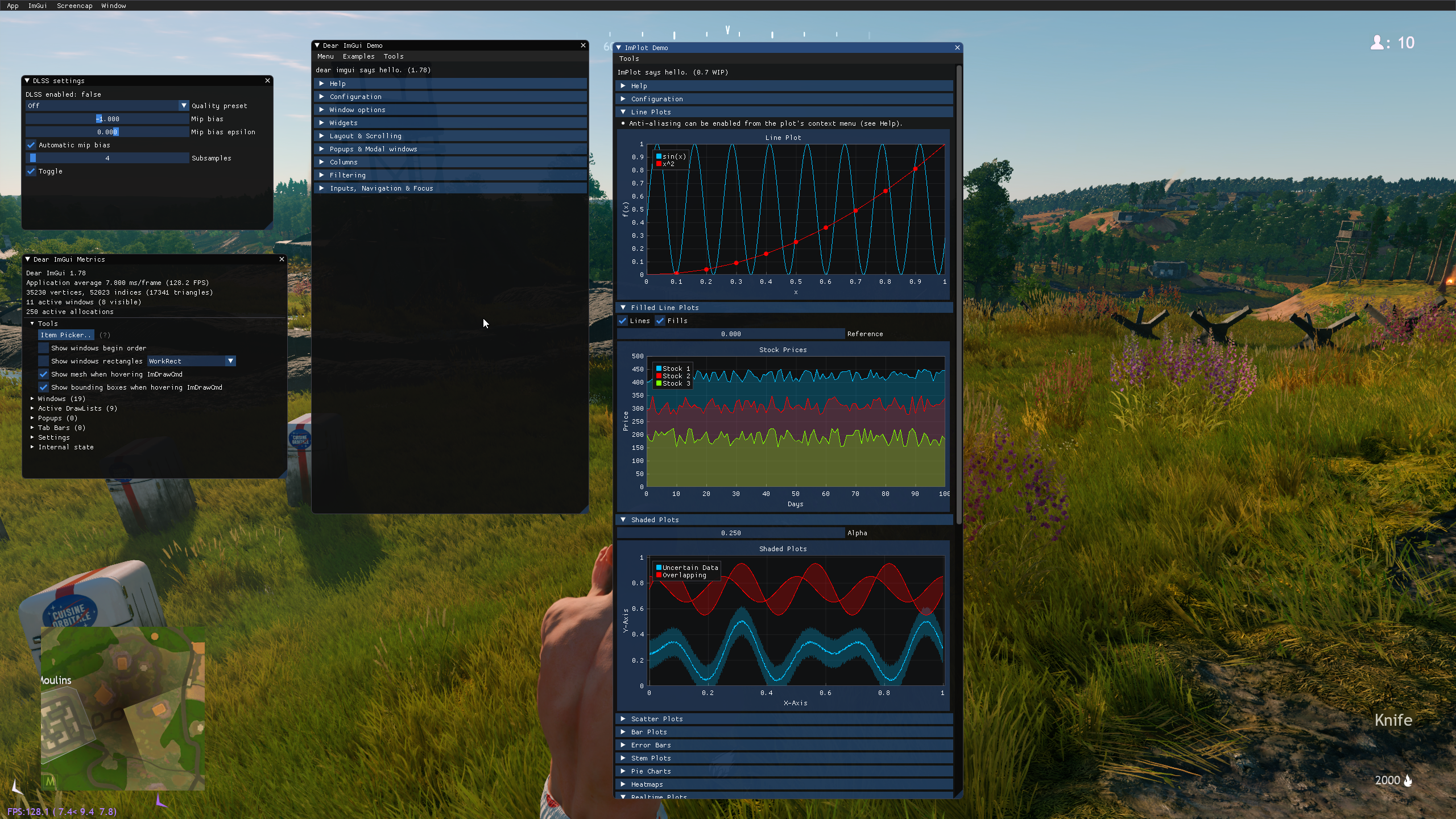Enable Show windows begin order

coord(43,348)
